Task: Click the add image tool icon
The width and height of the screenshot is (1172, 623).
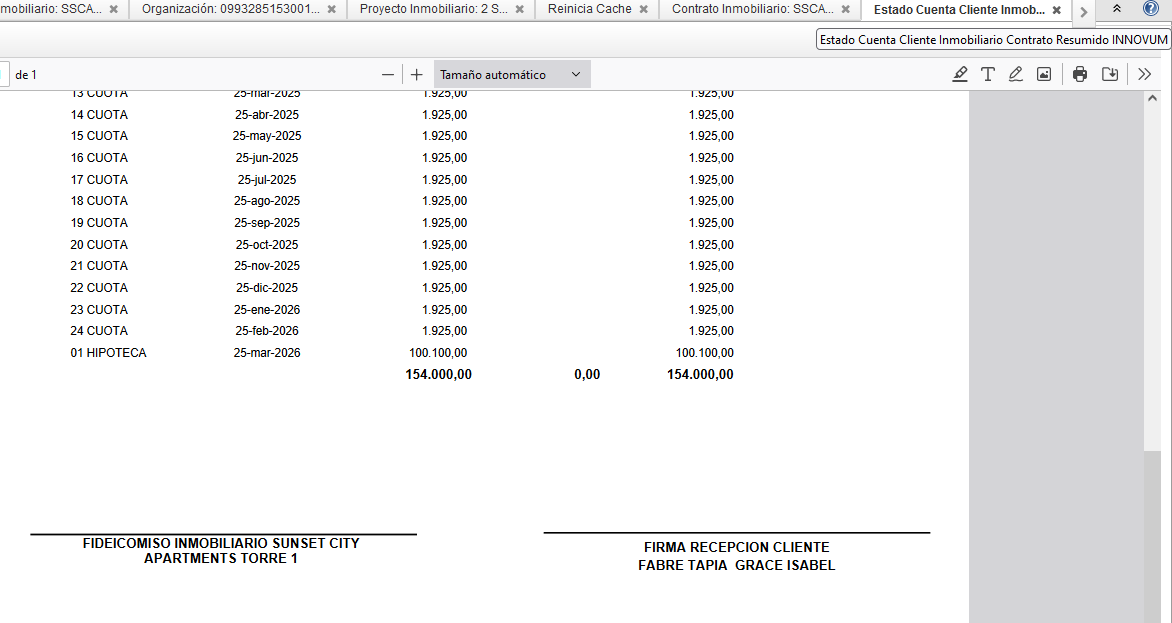Action: [1044, 74]
